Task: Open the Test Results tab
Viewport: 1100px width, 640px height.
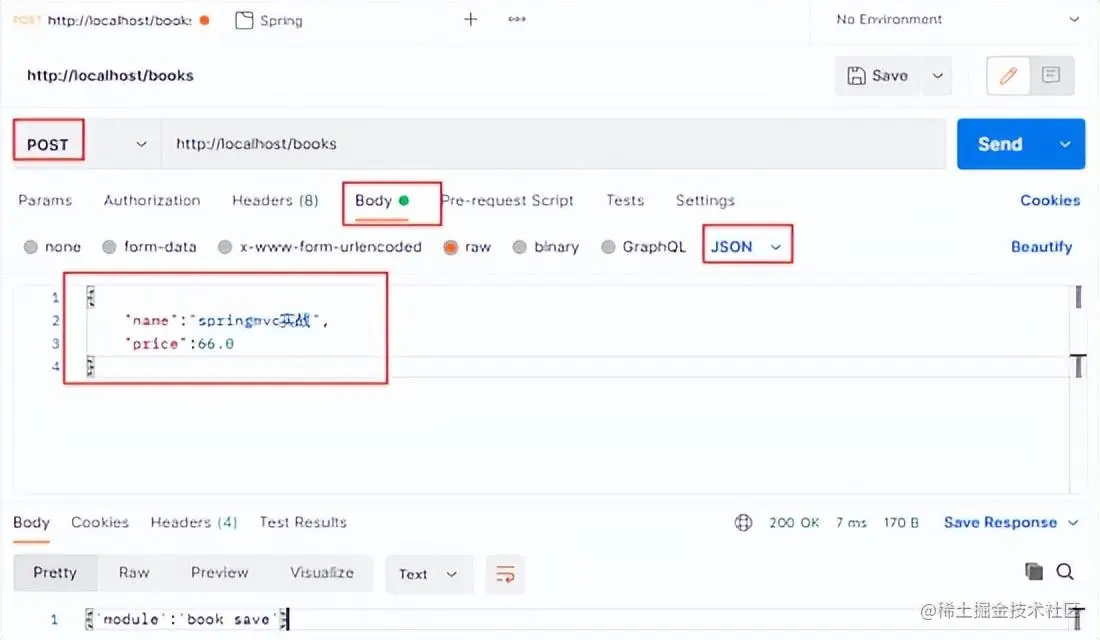Action: click(x=303, y=523)
